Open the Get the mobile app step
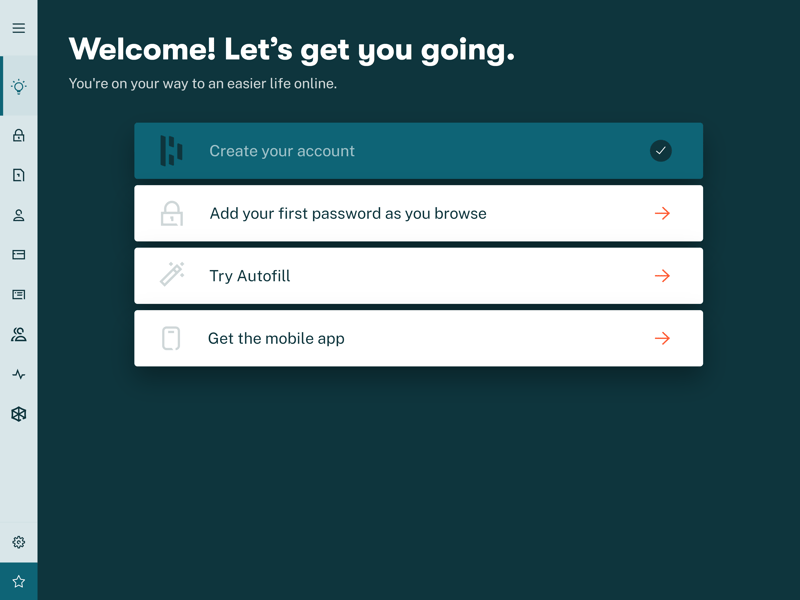 [418, 338]
